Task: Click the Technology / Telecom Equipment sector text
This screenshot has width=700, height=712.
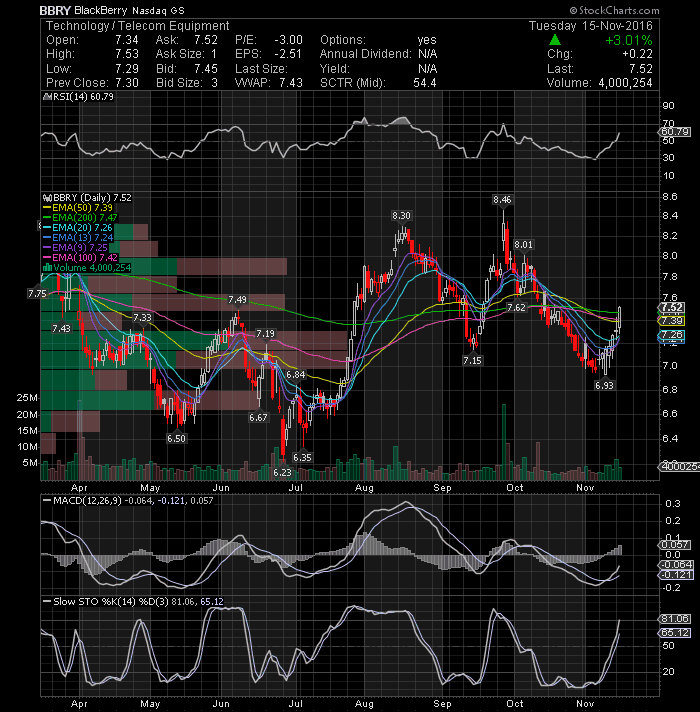Action: click(x=137, y=26)
